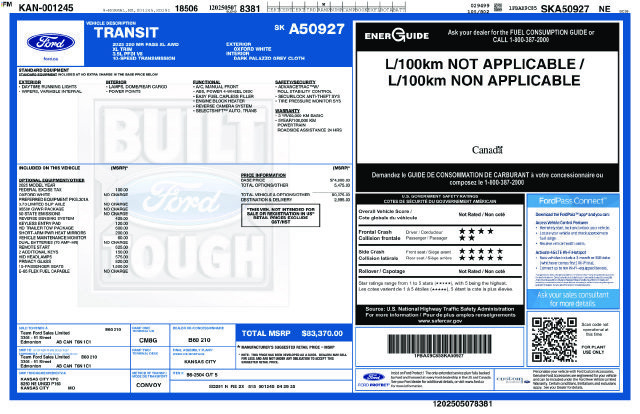Click PRIVACY GLASS row
The image size is (640, 414).
(73, 262)
